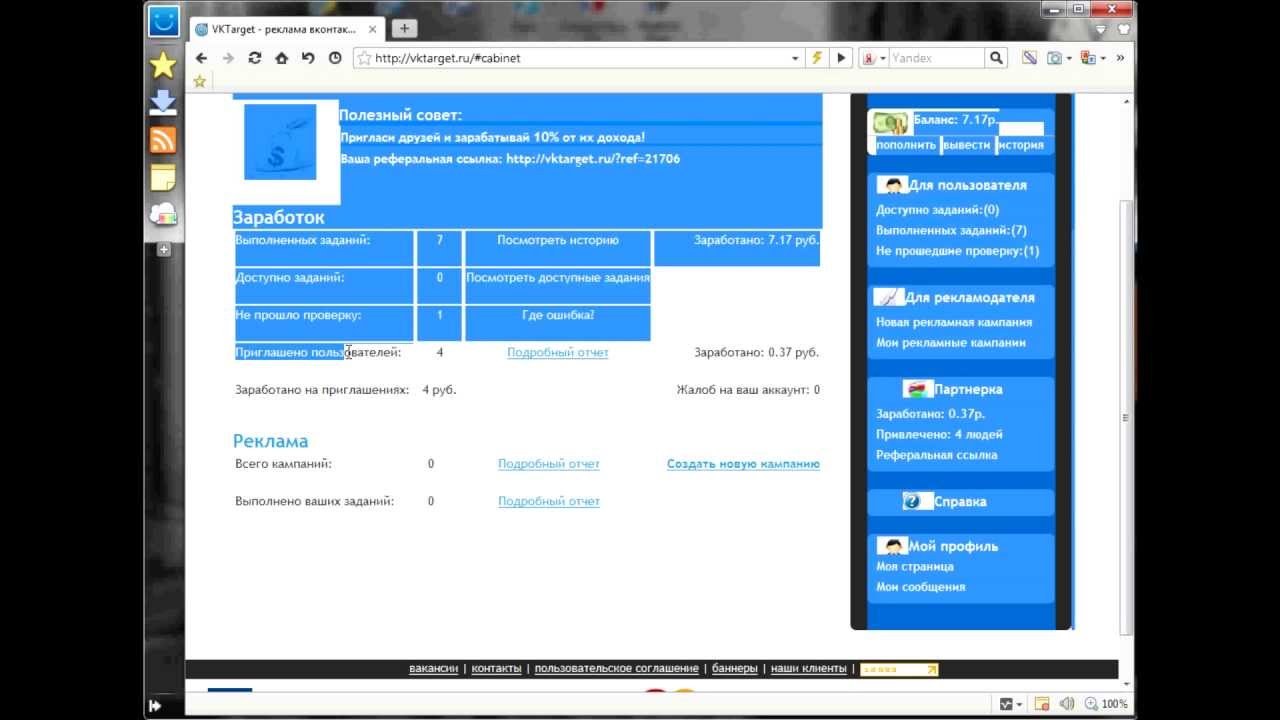The height and width of the screenshot is (720, 1280).
Task: Click the question mark Справка icon
Action: 911,501
